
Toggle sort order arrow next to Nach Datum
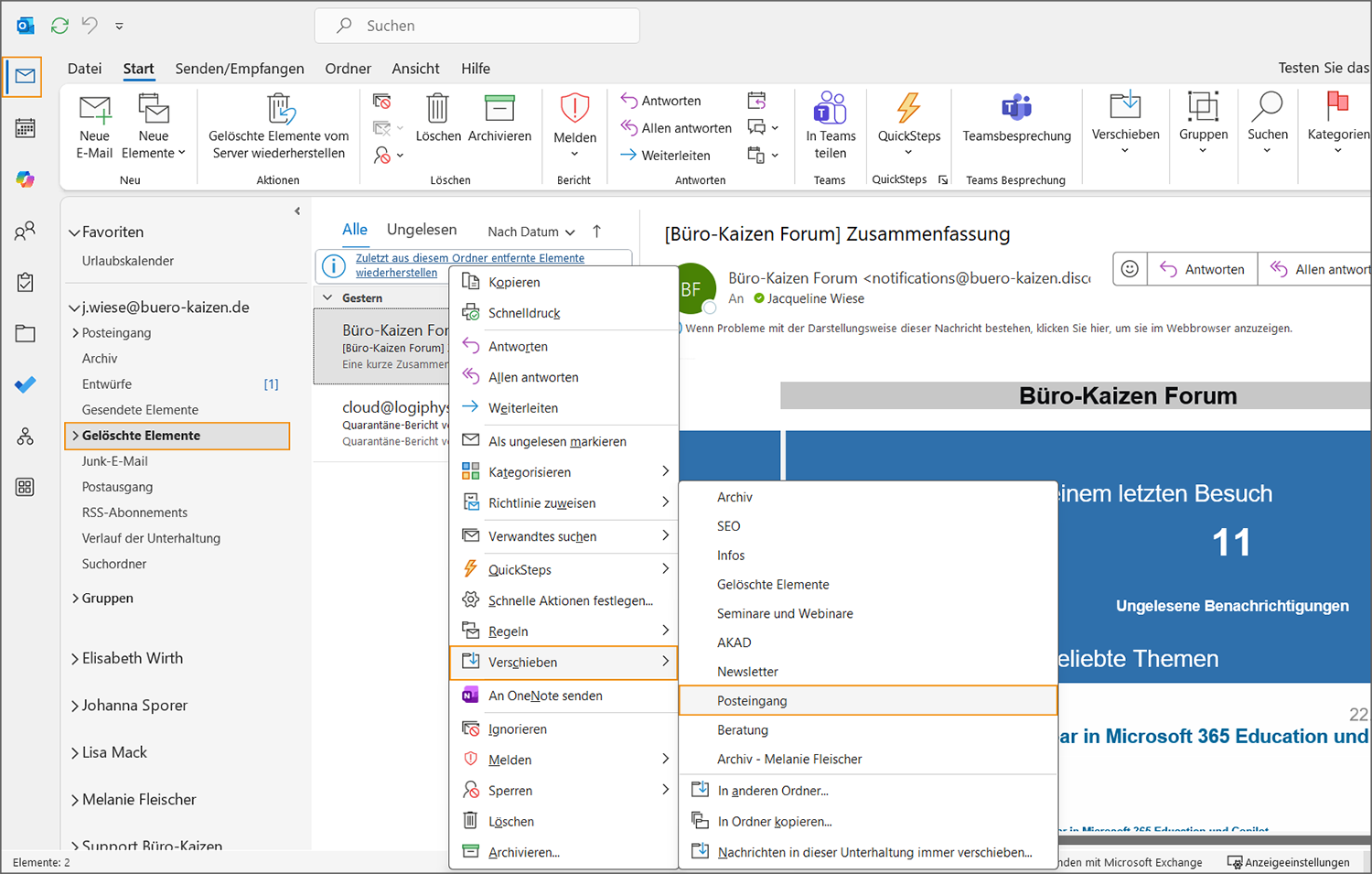pos(597,232)
